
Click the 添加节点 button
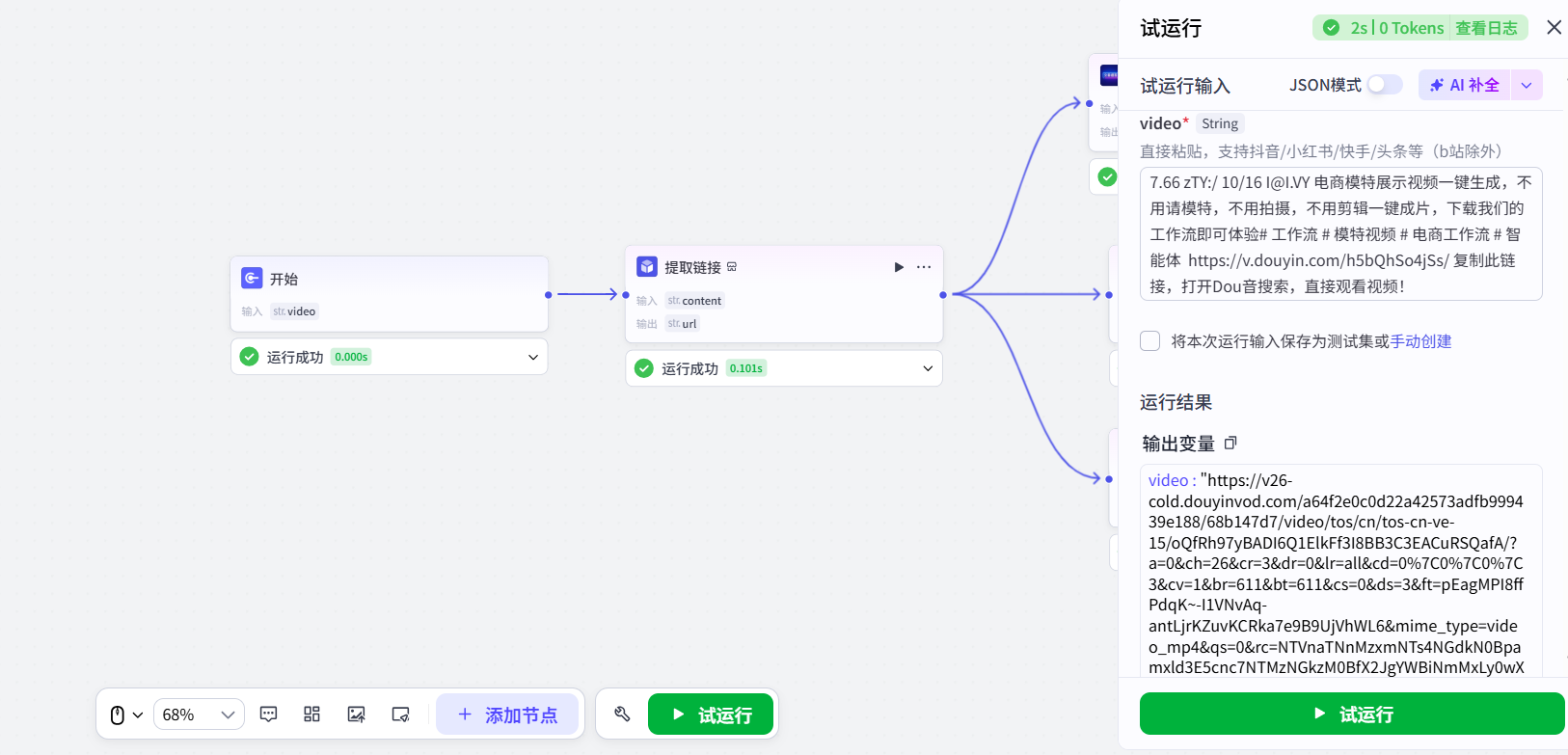pos(507,715)
